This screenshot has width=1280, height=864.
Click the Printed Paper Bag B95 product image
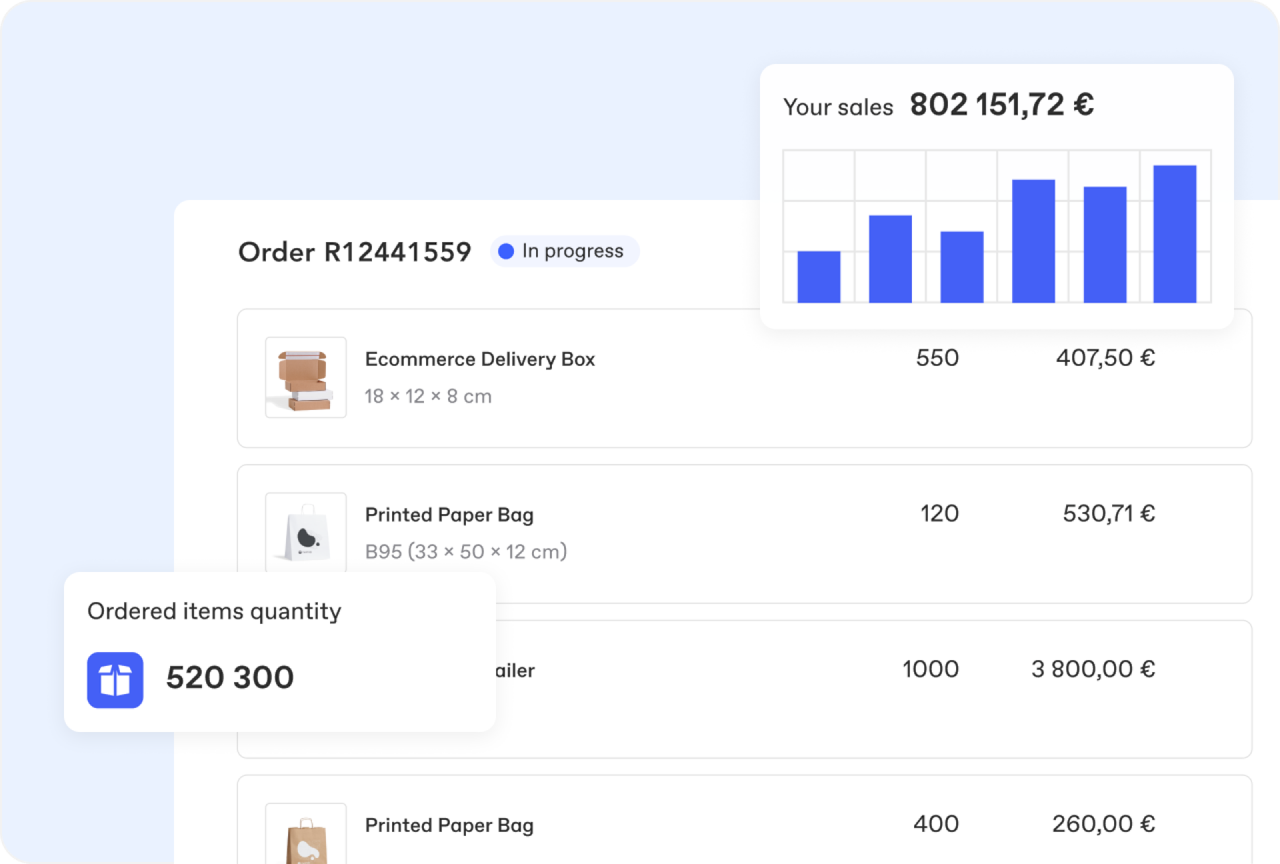(x=305, y=533)
